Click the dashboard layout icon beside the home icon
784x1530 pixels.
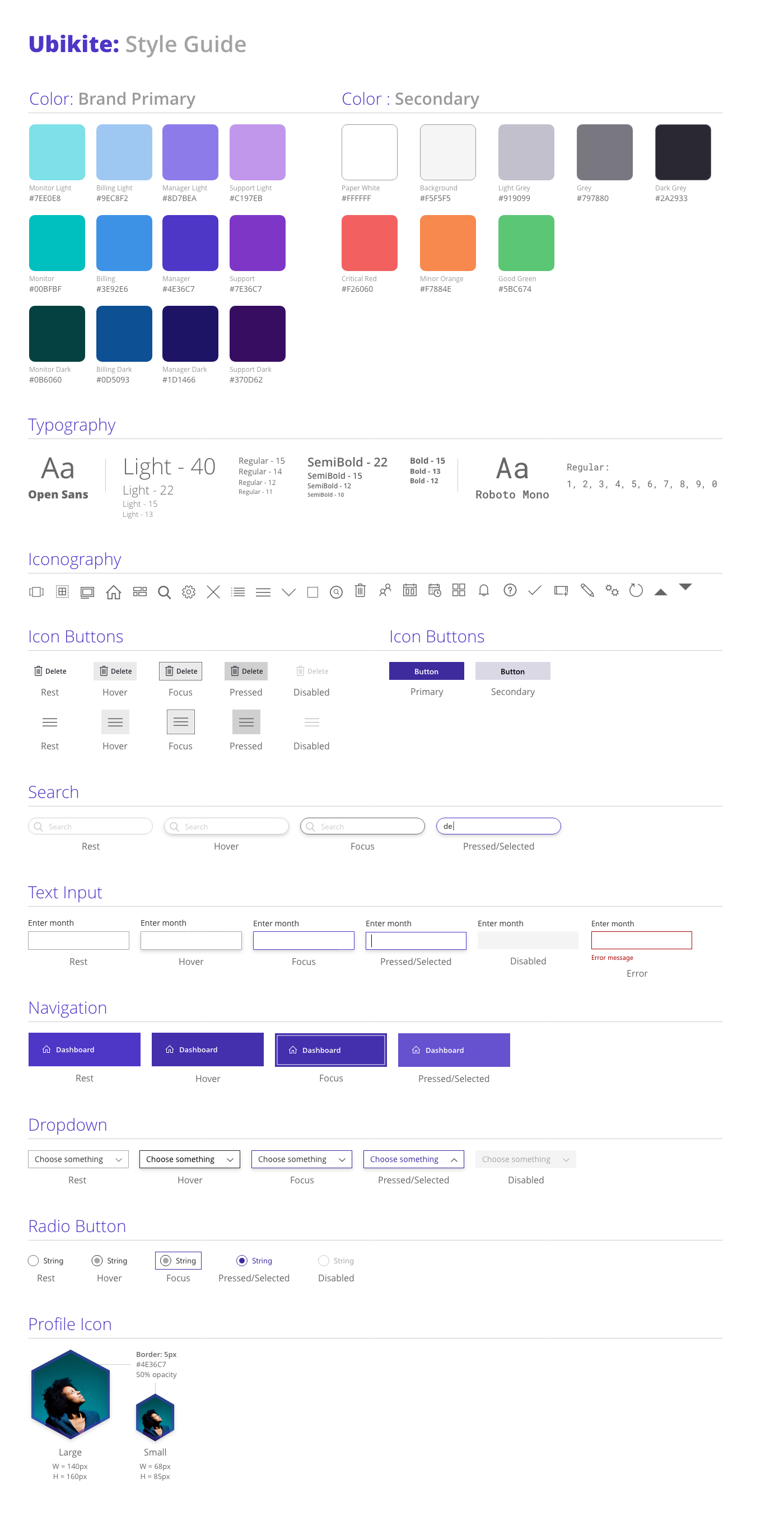[139, 591]
